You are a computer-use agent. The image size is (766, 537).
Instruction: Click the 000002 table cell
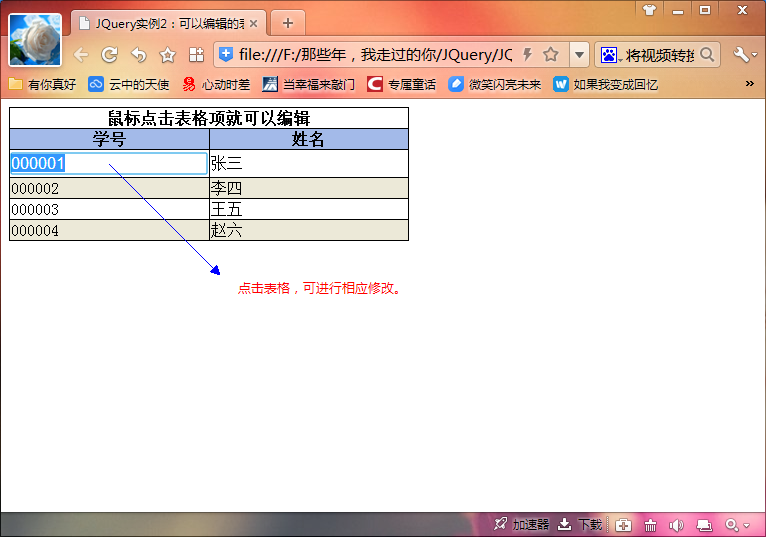[x=109, y=188]
